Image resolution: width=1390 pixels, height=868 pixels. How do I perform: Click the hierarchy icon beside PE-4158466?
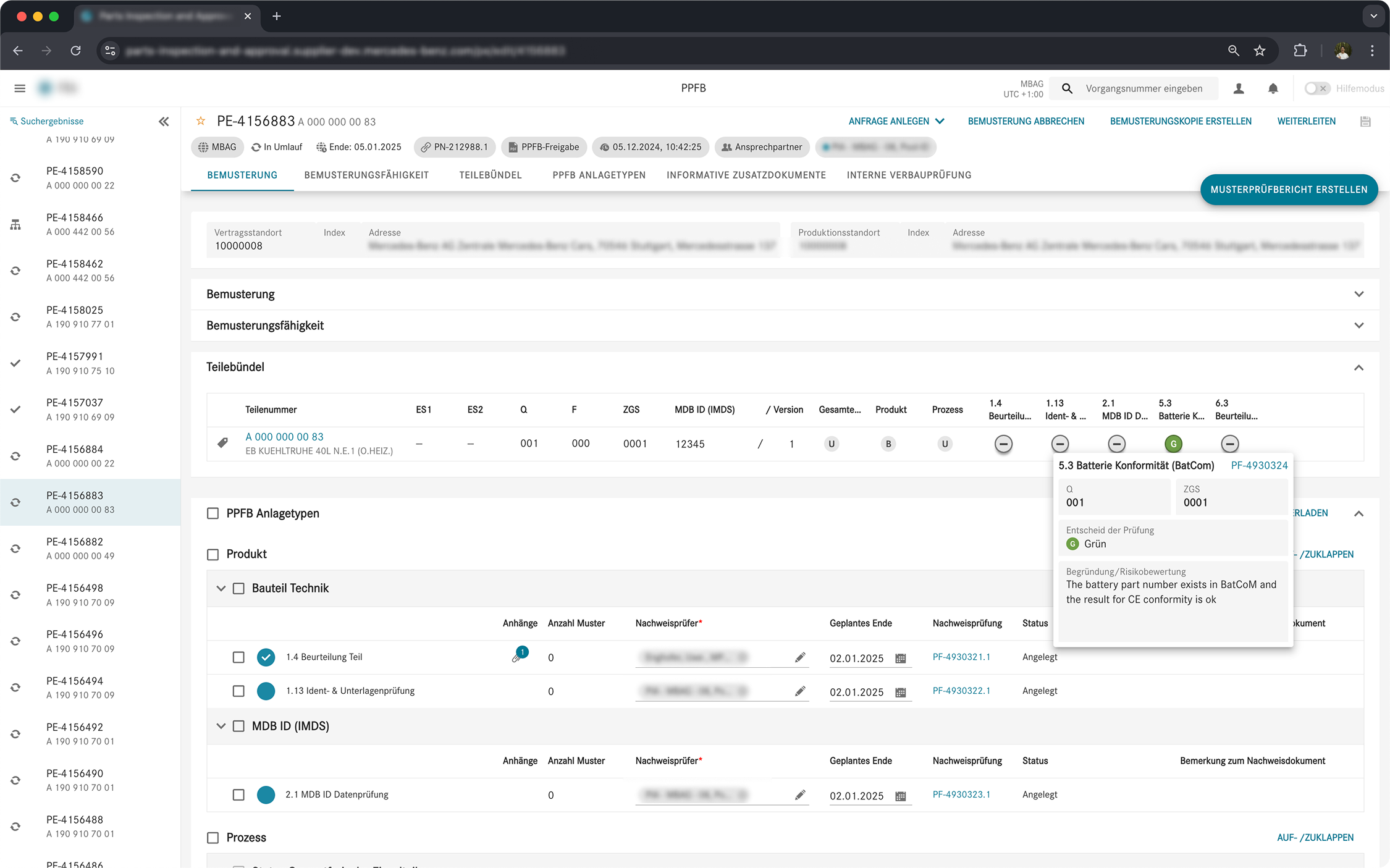tap(15, 224)
